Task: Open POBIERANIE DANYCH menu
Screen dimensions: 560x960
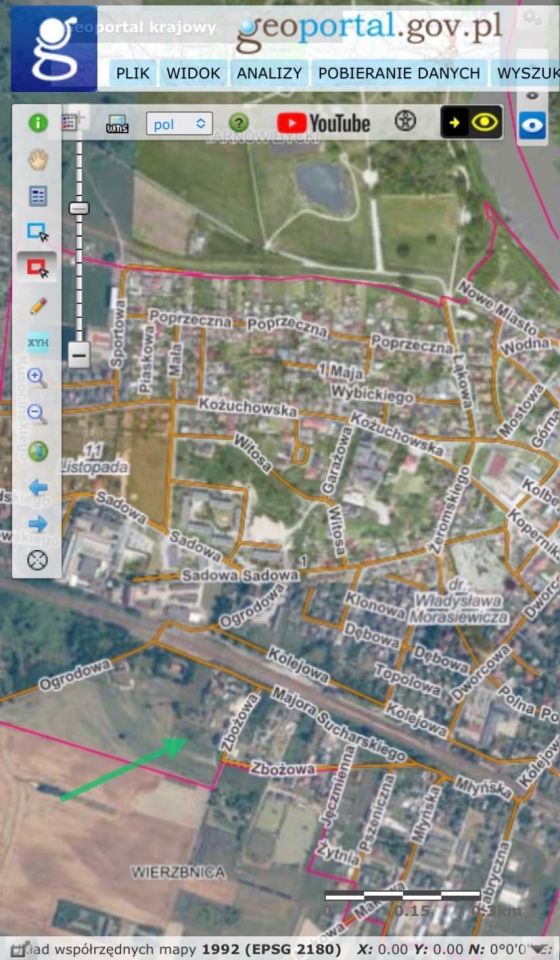Action: pos(399,73)
